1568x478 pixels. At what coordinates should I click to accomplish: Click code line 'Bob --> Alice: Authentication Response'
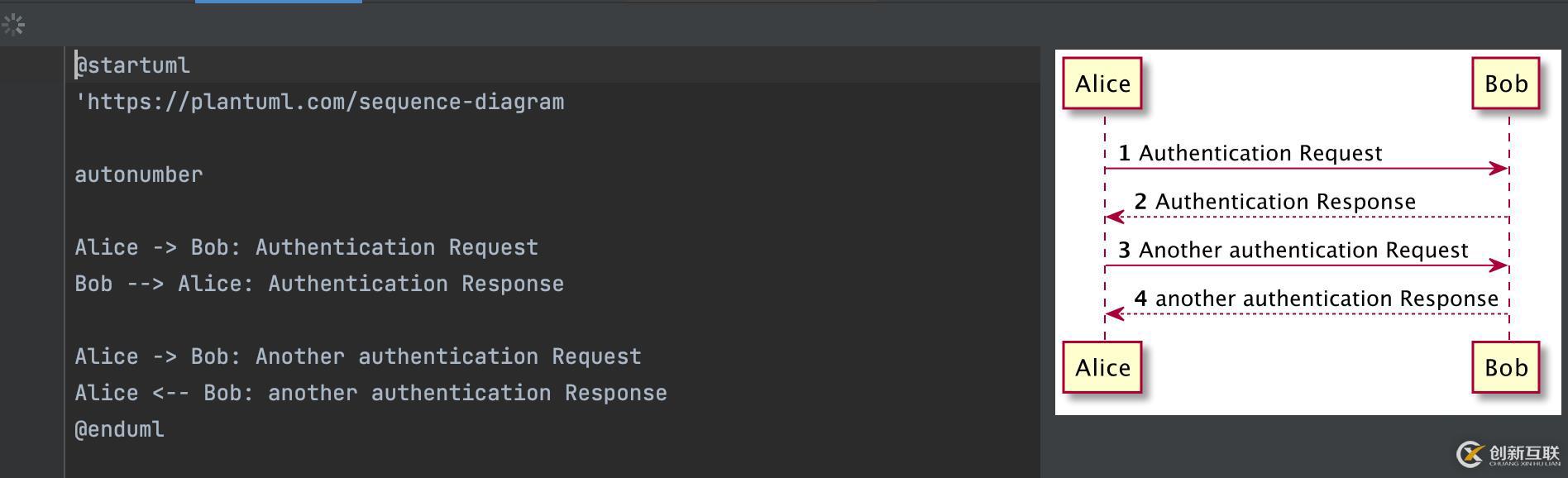(319, 284)
